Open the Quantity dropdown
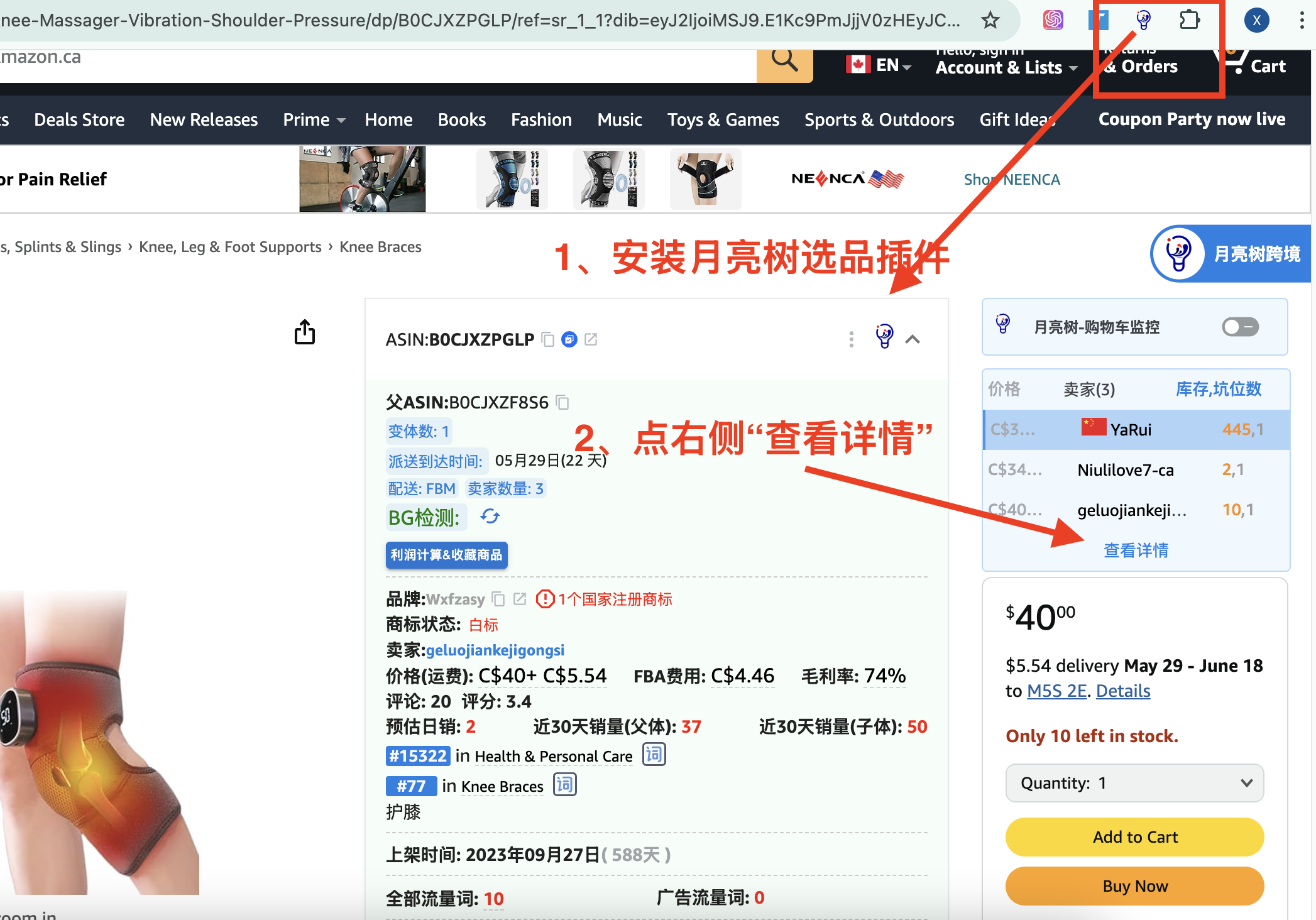The image size is (1316, 920). tap(1135, 783)
